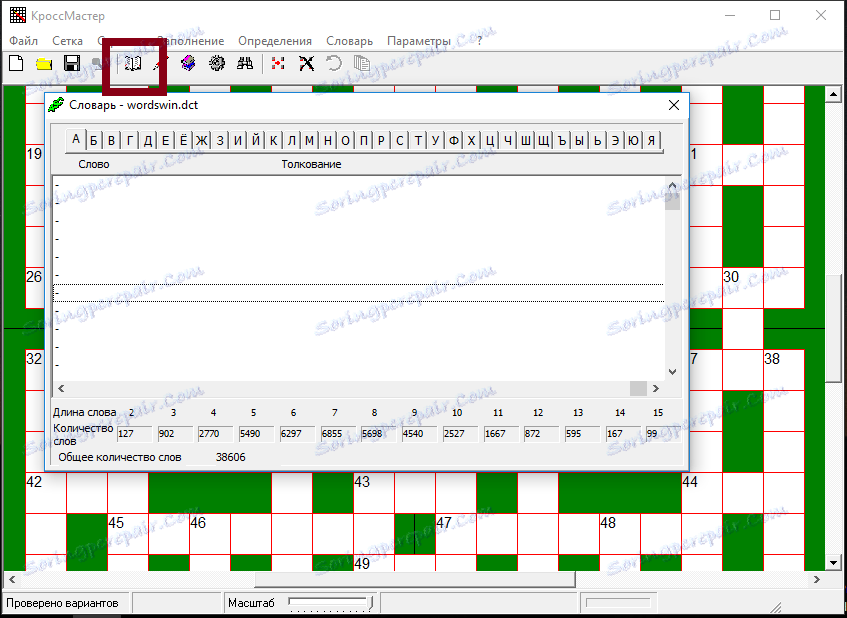Click the Толкование column header

click(x=311, y=164)
